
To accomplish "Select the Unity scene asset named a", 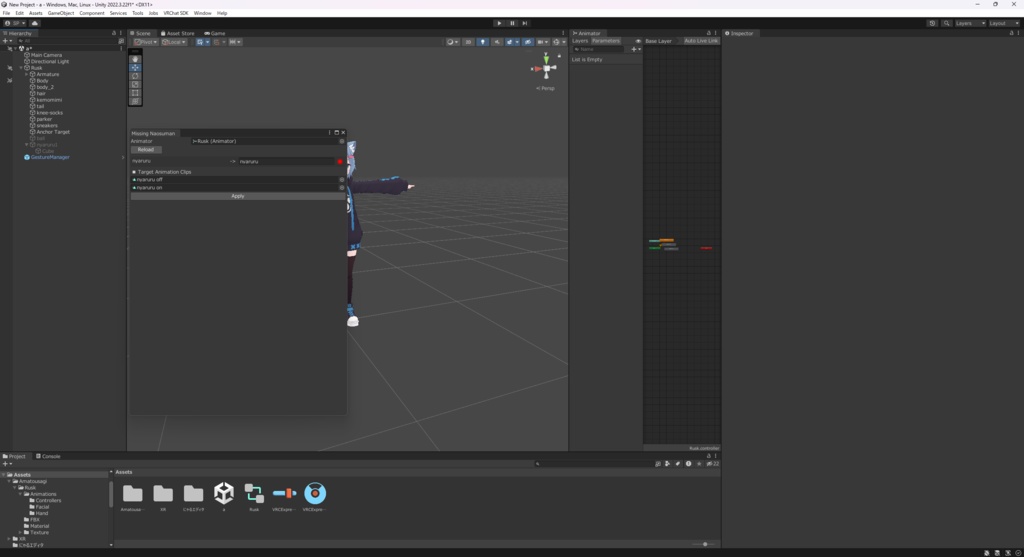I will tap(223, 494).
